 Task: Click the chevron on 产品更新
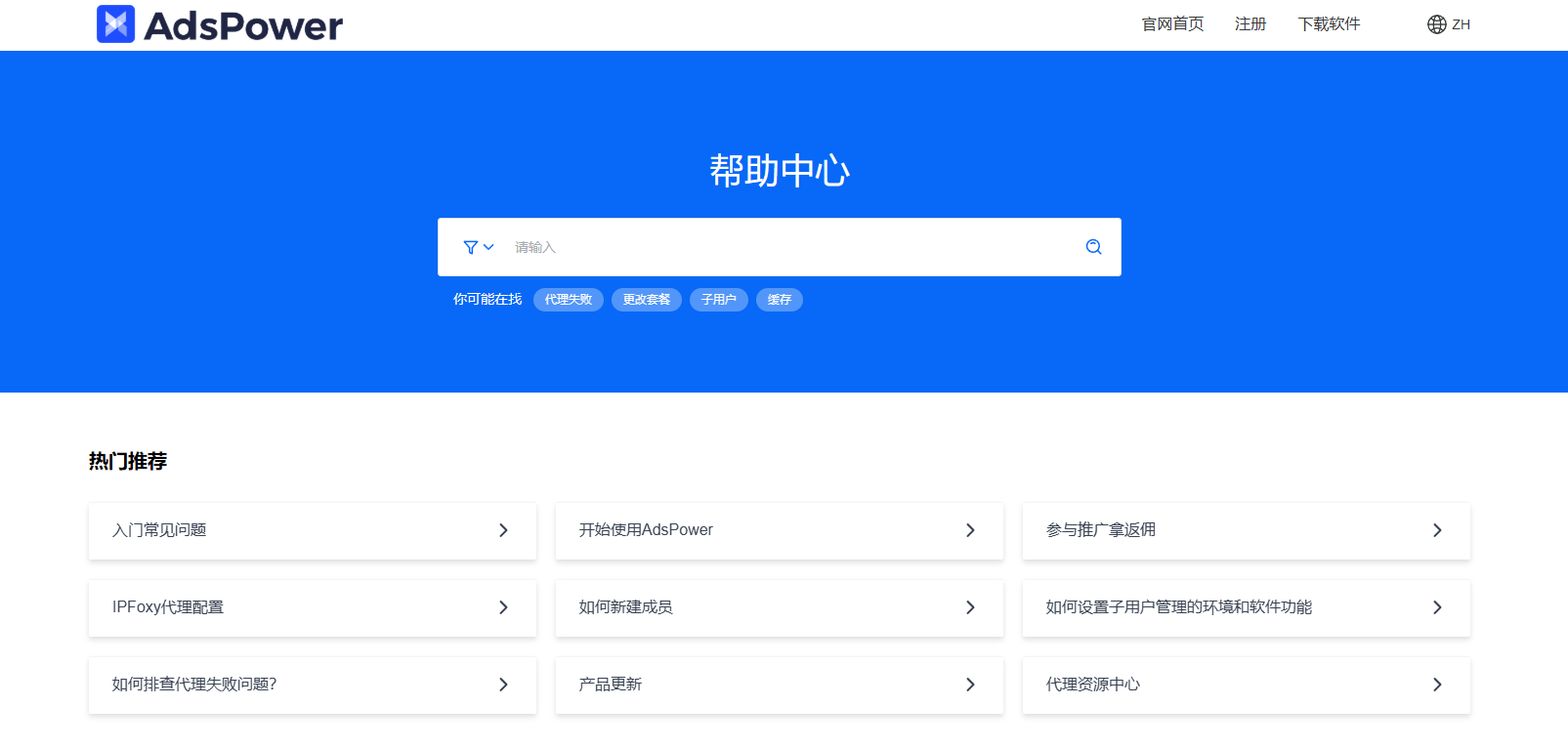click(970, 685)
